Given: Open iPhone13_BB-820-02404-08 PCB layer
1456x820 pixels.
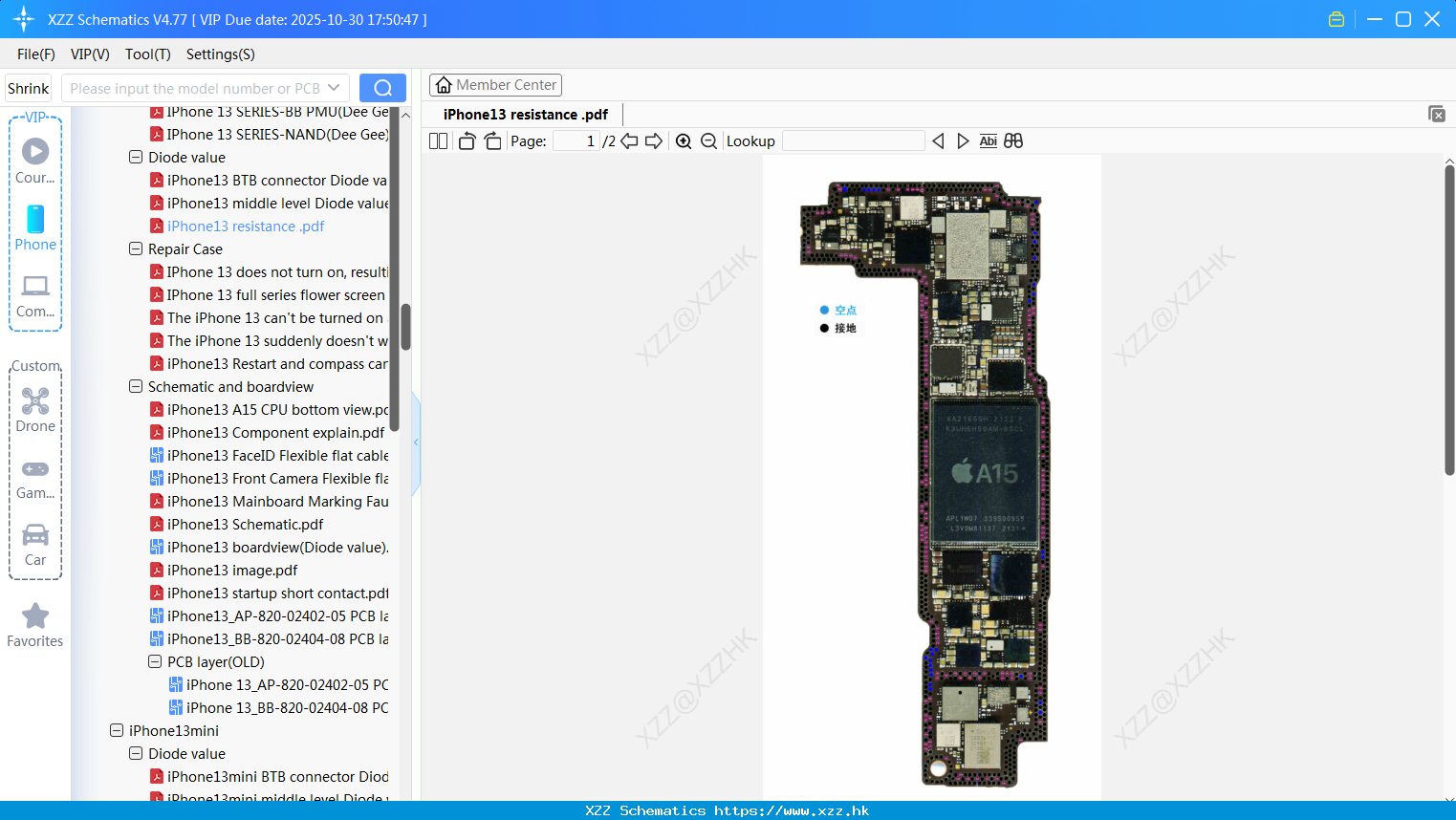Looking at the screenshot, I should tap(277, 638).
